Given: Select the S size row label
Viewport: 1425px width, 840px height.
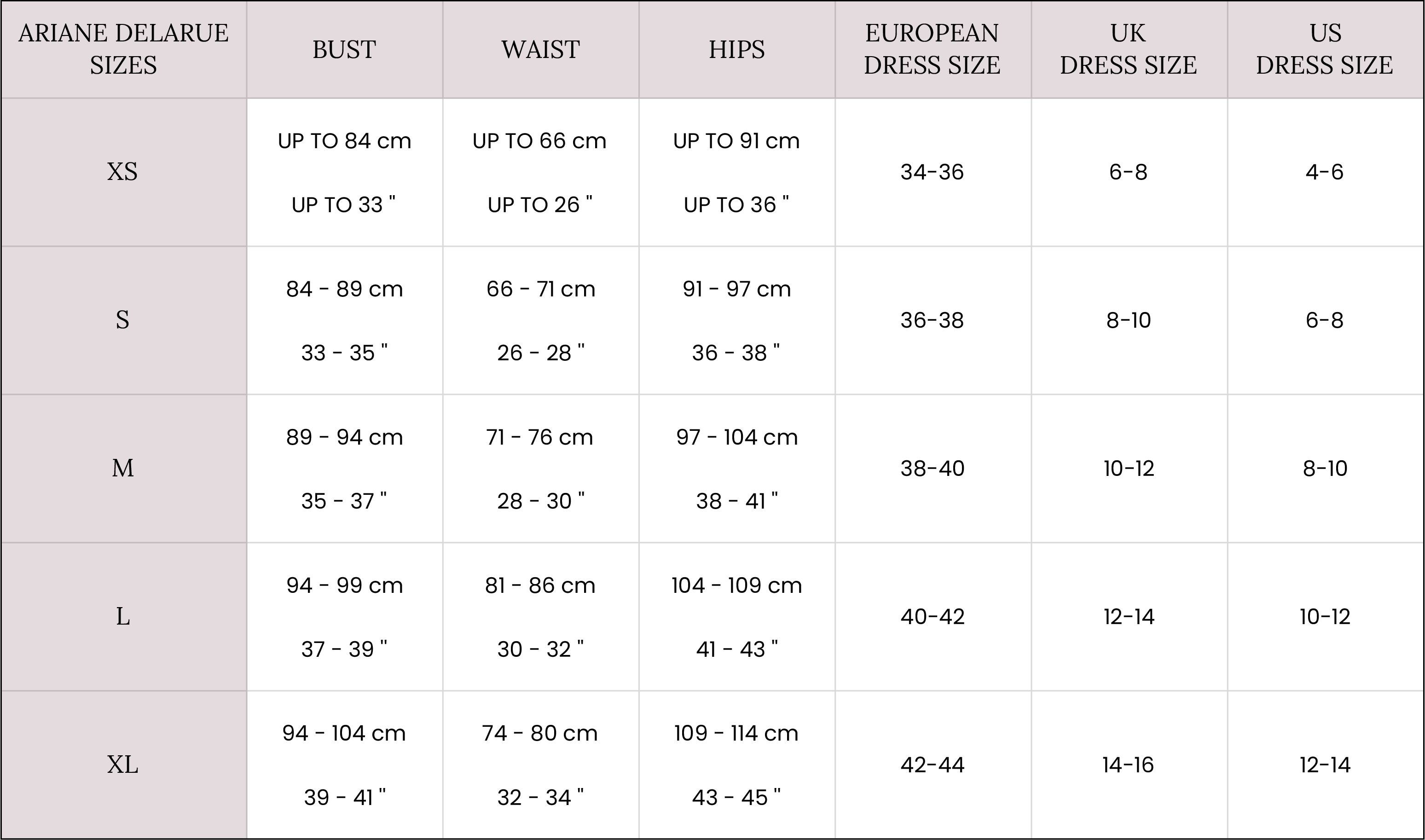Looking at the screenshot, I should [x=122, y=320].
